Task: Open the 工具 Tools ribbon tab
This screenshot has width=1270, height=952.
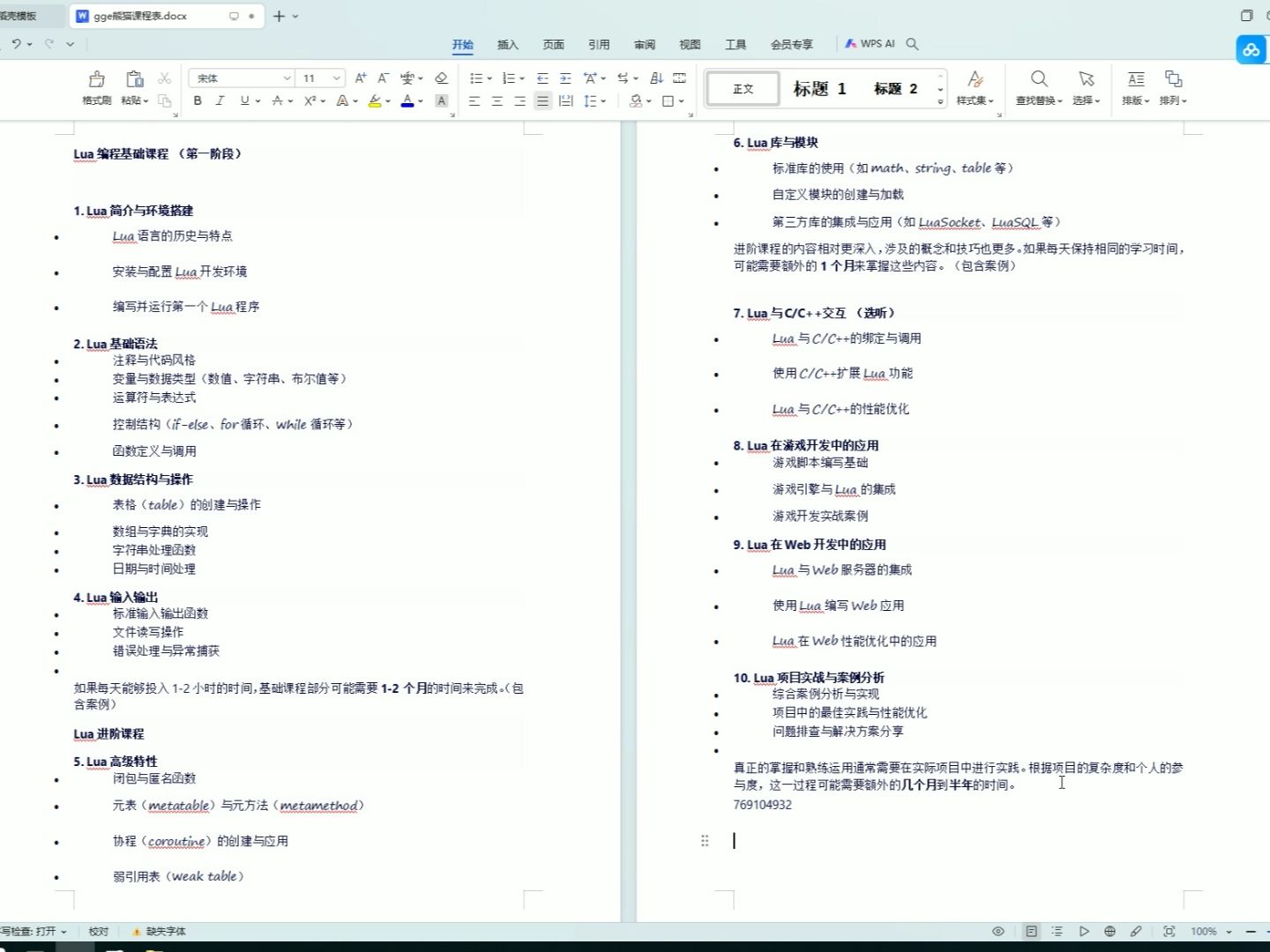Action: pyautogui.click(x=736, y=44)
